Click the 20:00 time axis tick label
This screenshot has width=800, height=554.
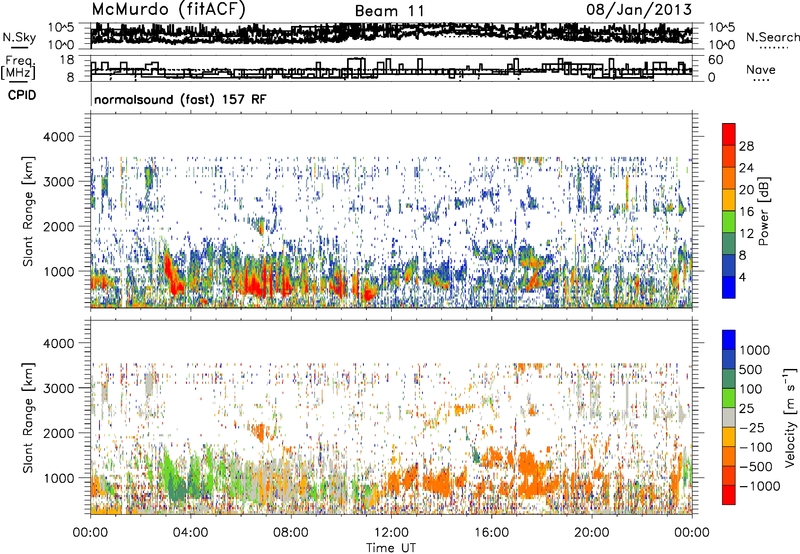point(592,533)
